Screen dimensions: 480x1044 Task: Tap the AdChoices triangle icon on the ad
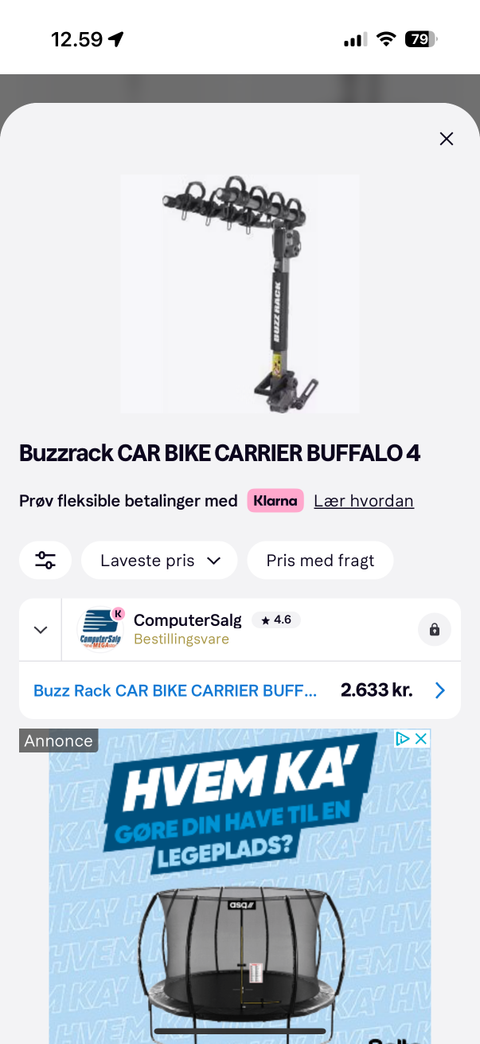pos(402,738)
